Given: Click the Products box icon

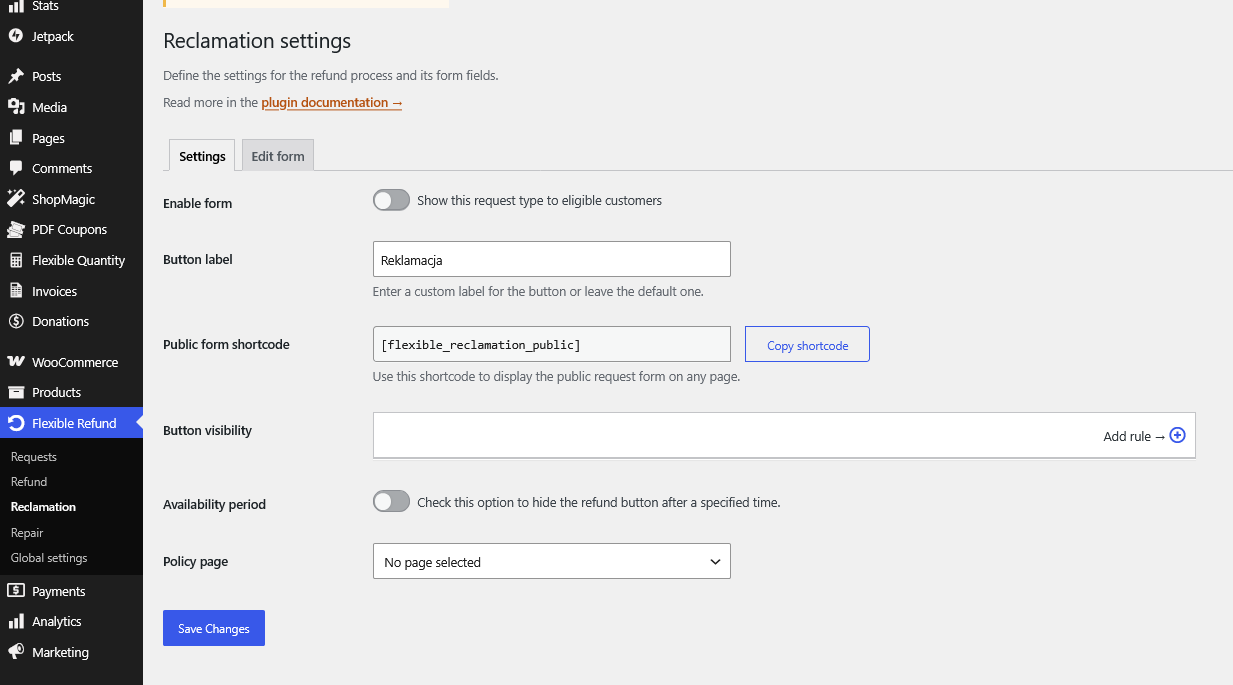Looking at the screenshot, I should [16, 392].
